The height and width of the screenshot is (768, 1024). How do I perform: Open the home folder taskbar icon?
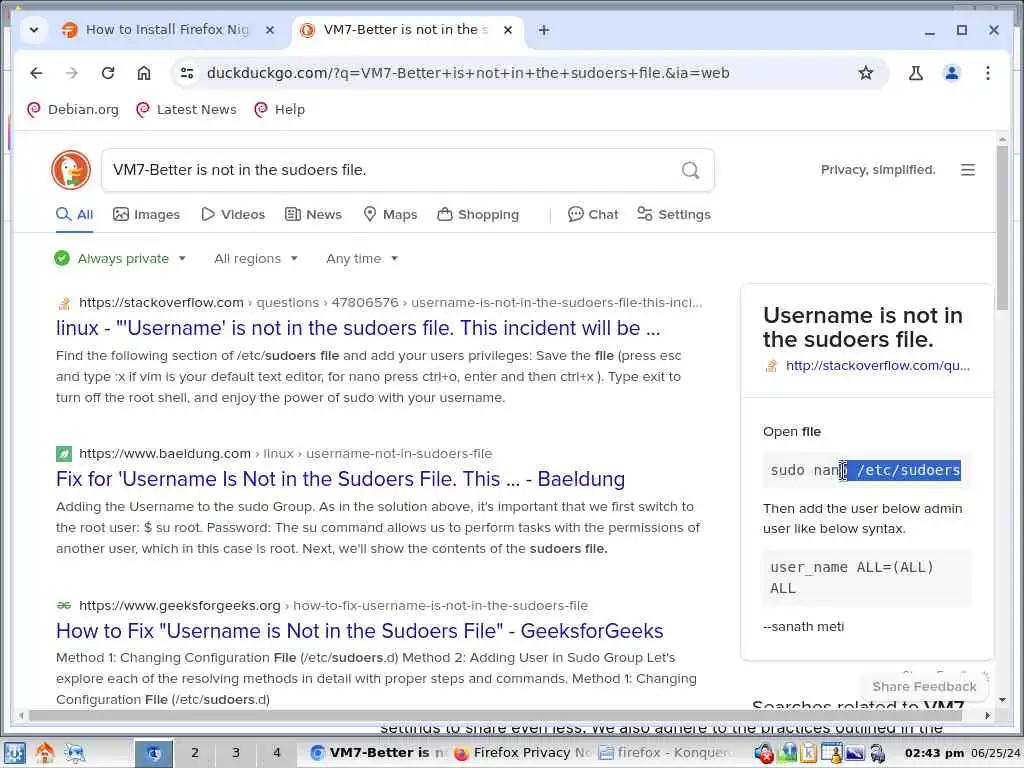pyautogui.click(x=44, y=753)
